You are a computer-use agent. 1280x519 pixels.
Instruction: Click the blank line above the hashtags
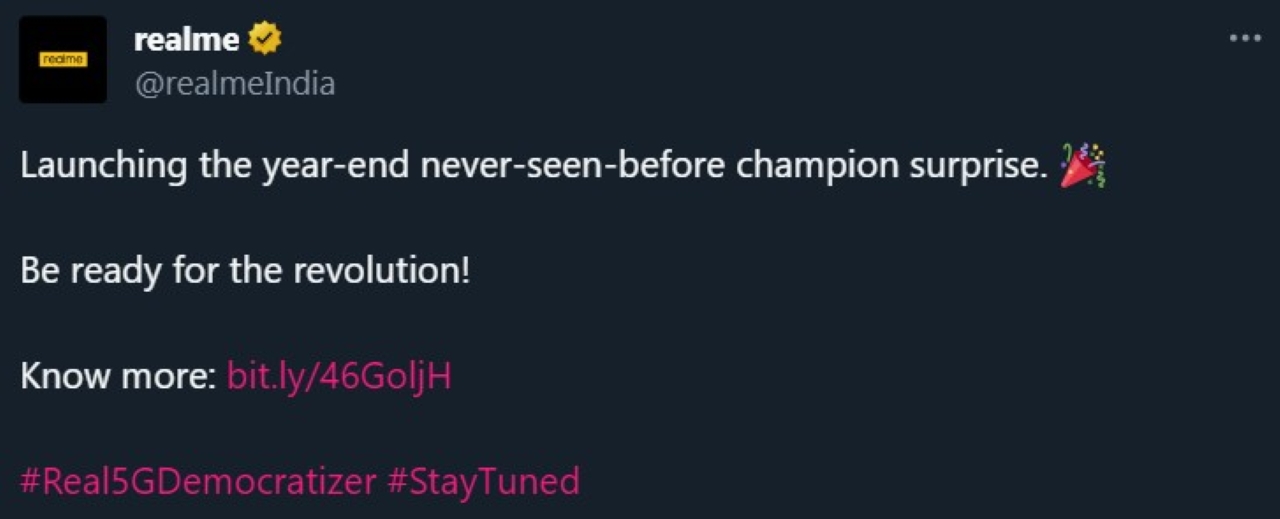(300, 429)
